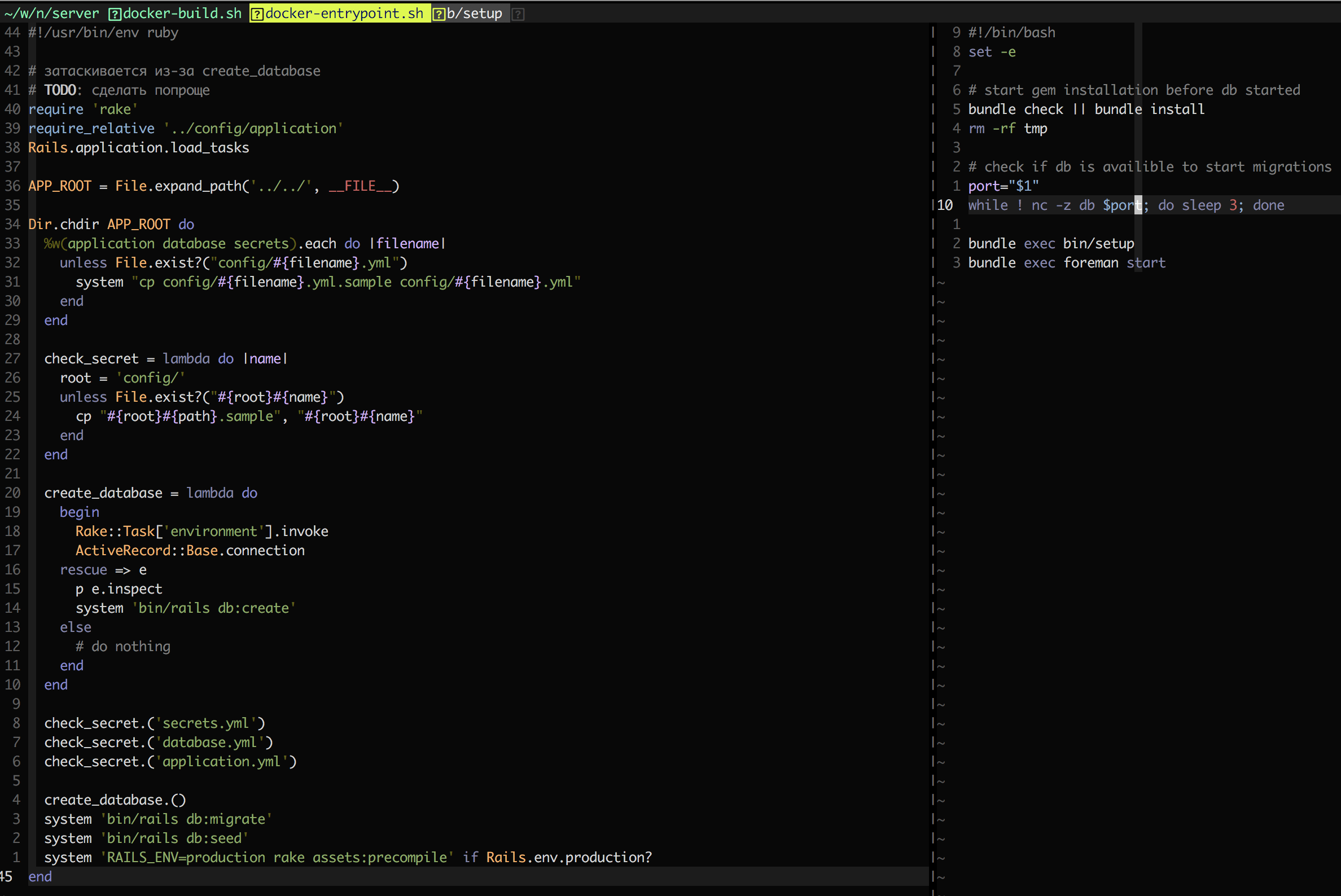Select the docker-entrypoint.sh tab
Screen dimensions: 1341x896
click(344, 14)
